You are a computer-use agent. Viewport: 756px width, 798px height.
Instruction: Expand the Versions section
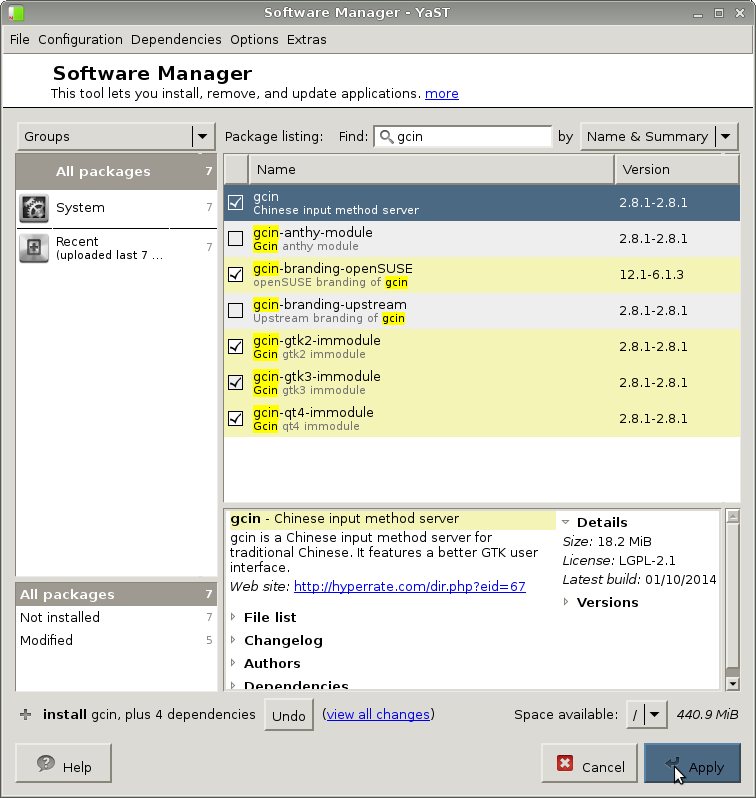565,602
